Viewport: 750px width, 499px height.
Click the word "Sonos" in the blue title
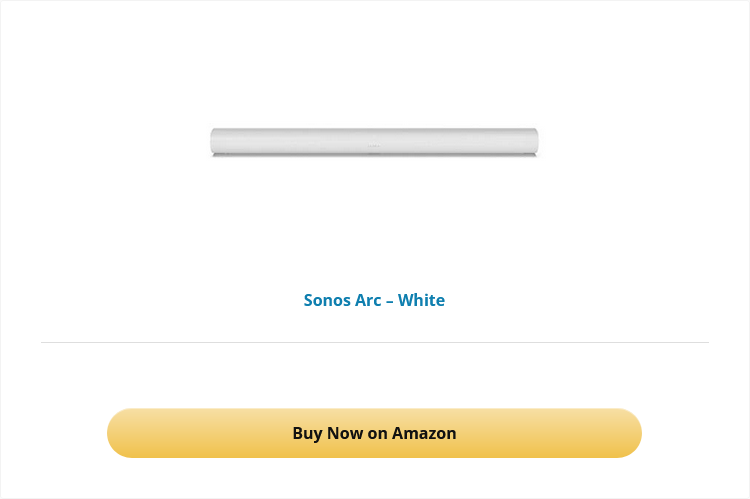(327, 300)
